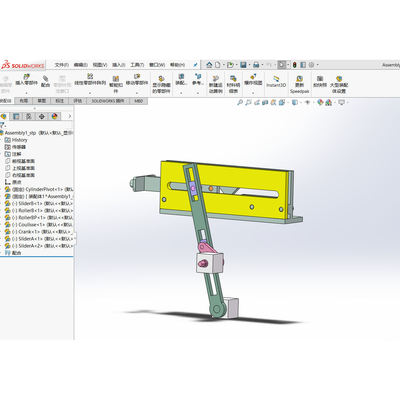This screenshot has height=400, width=400.
Task: Select the Mates (配合) folder in tree
Action: tap(13, 253)
